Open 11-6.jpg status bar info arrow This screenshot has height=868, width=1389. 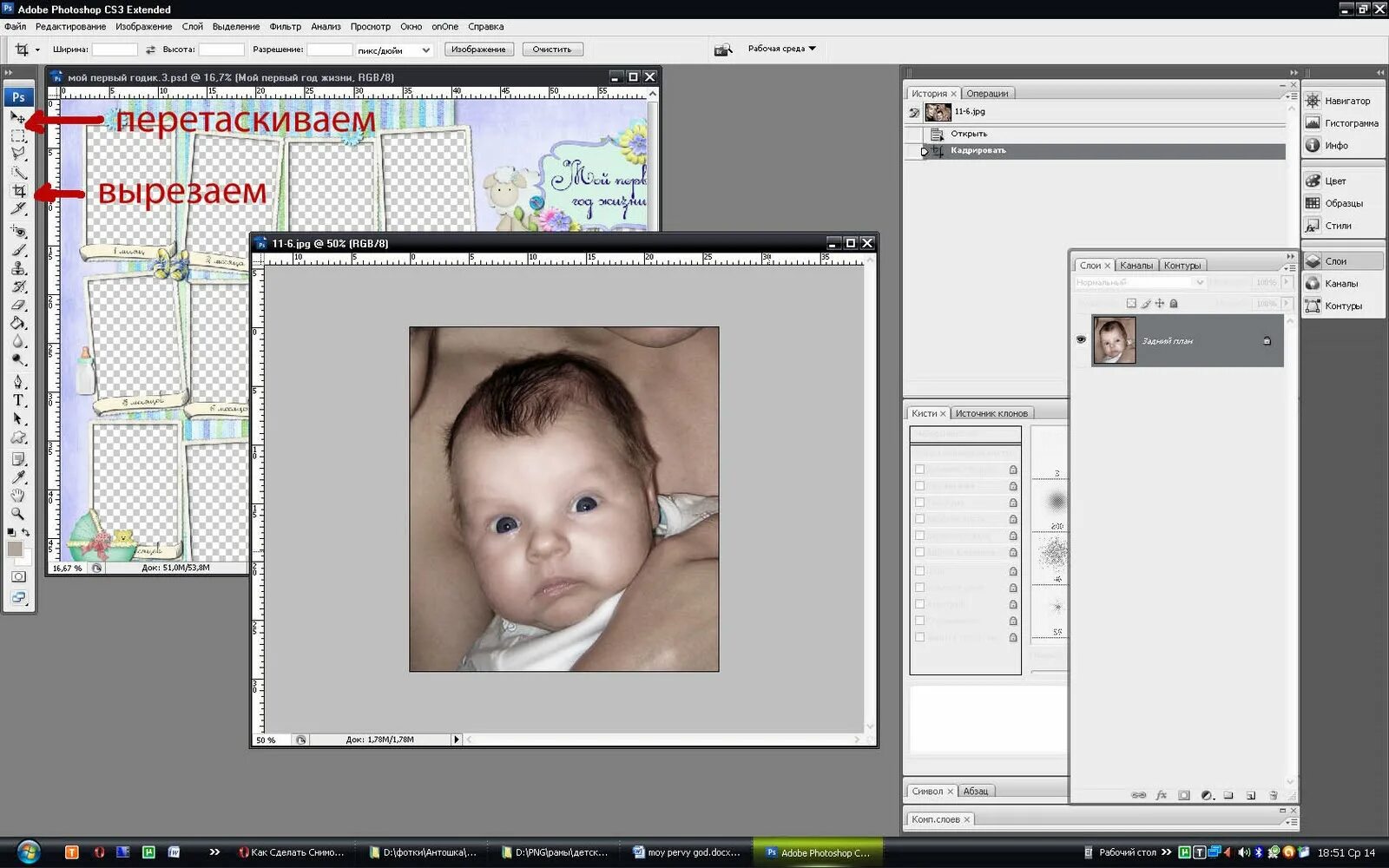click(x=456, y=740)
